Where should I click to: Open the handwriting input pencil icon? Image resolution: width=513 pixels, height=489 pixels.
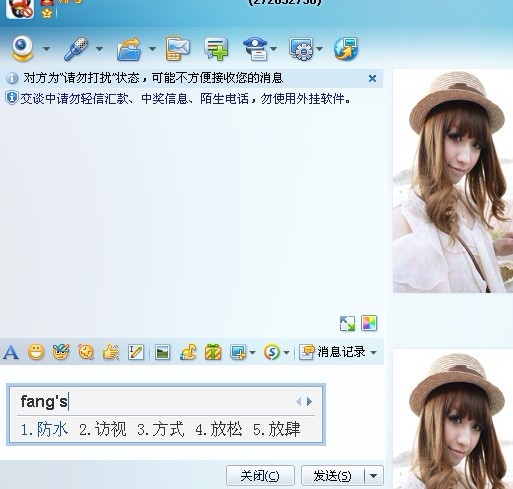pos(136,352)
